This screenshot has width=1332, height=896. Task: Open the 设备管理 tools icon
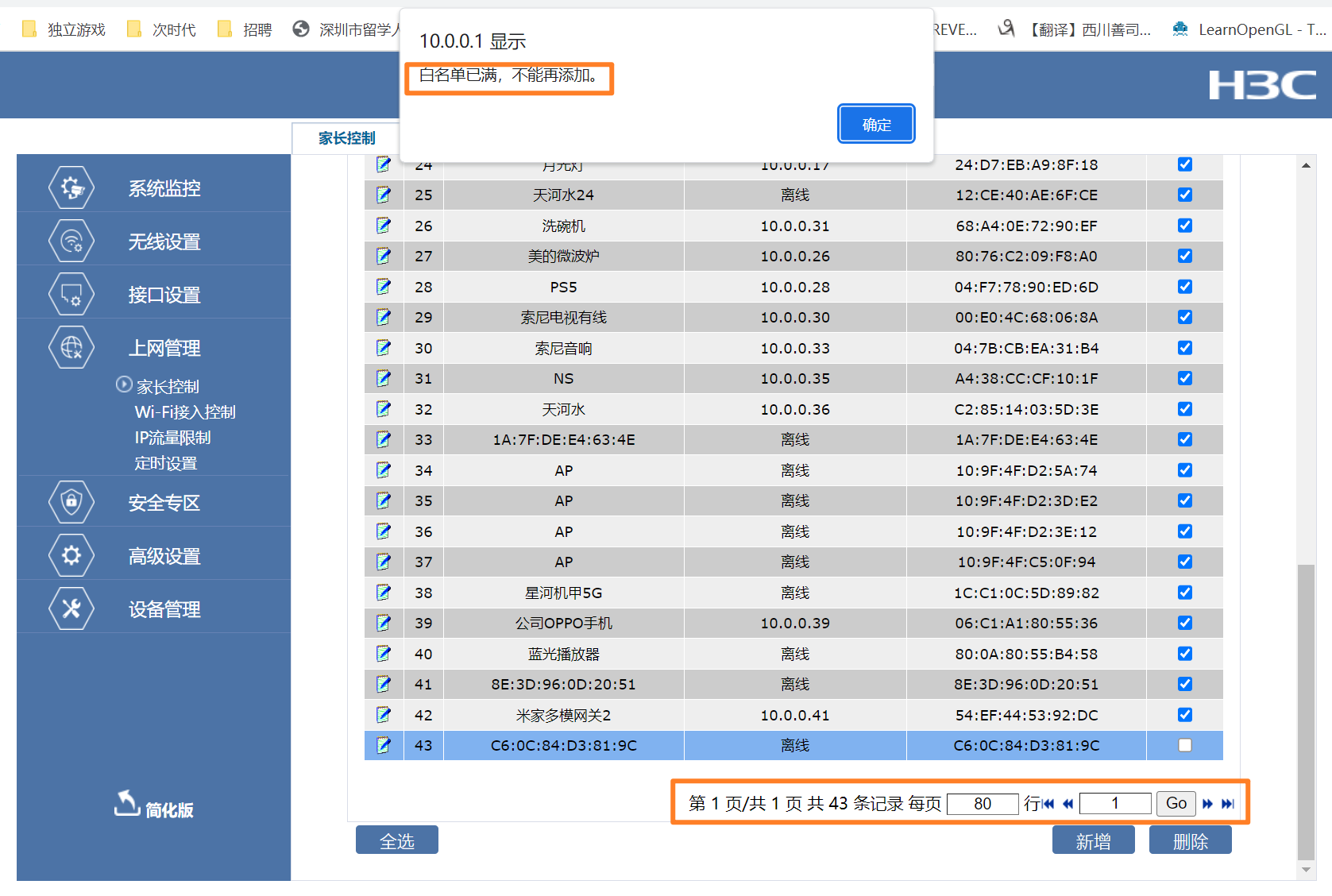[x=71, y=609]
